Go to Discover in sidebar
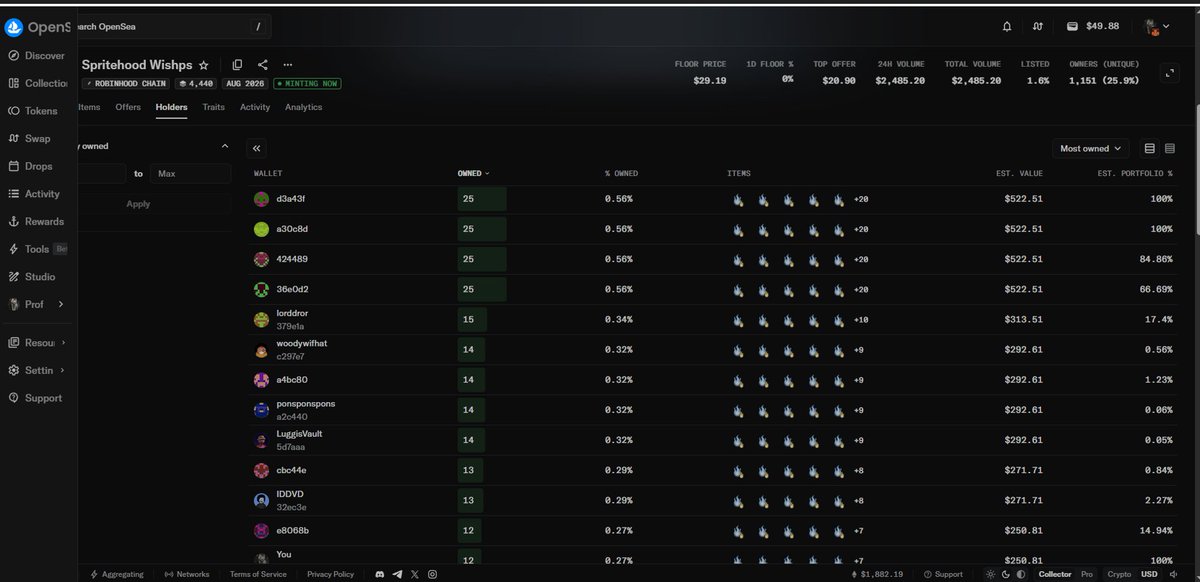Viewport: 1200px width, 582px height. 37,56
